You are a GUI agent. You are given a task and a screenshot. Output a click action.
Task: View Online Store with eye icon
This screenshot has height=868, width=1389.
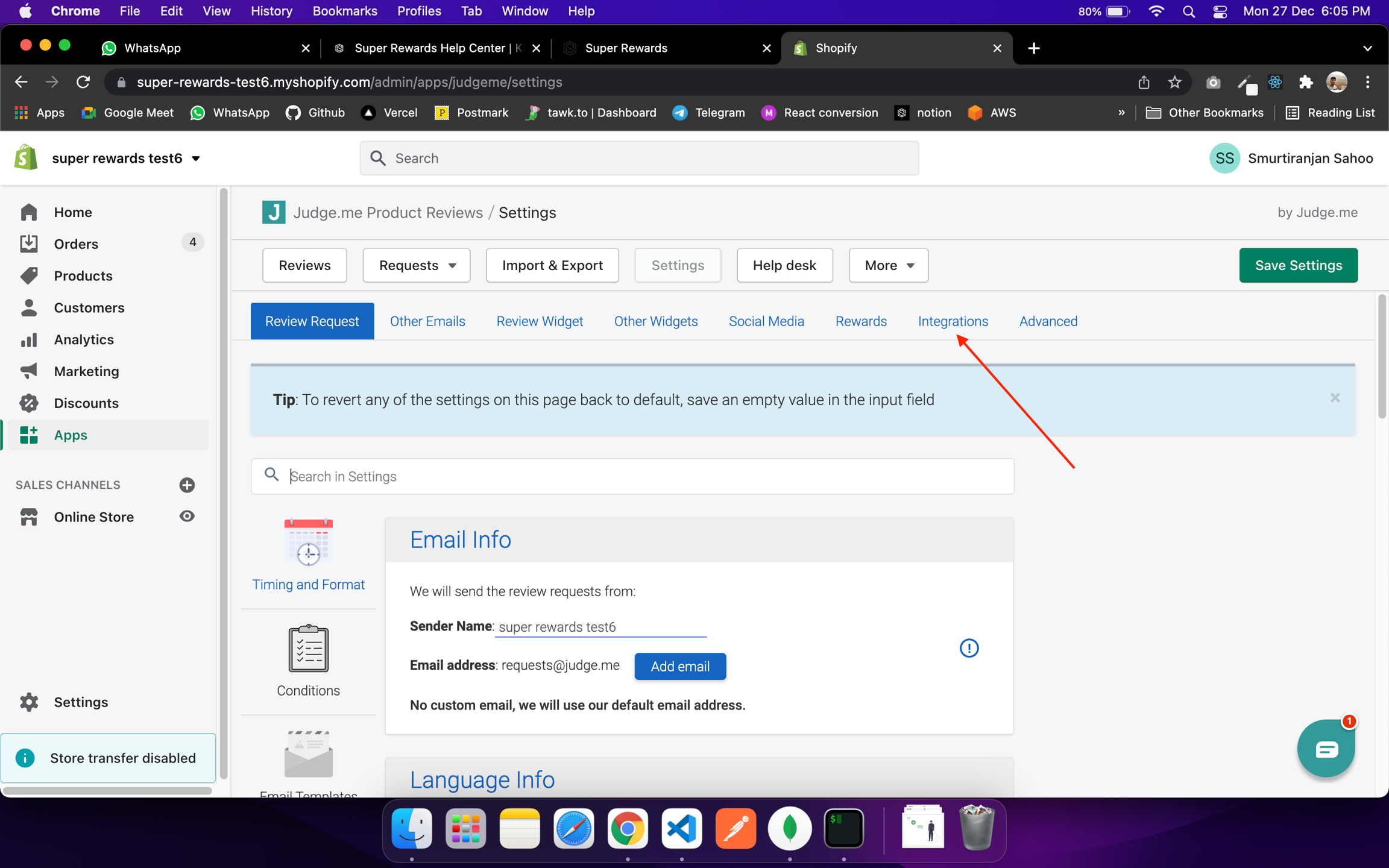coord(187,516)
